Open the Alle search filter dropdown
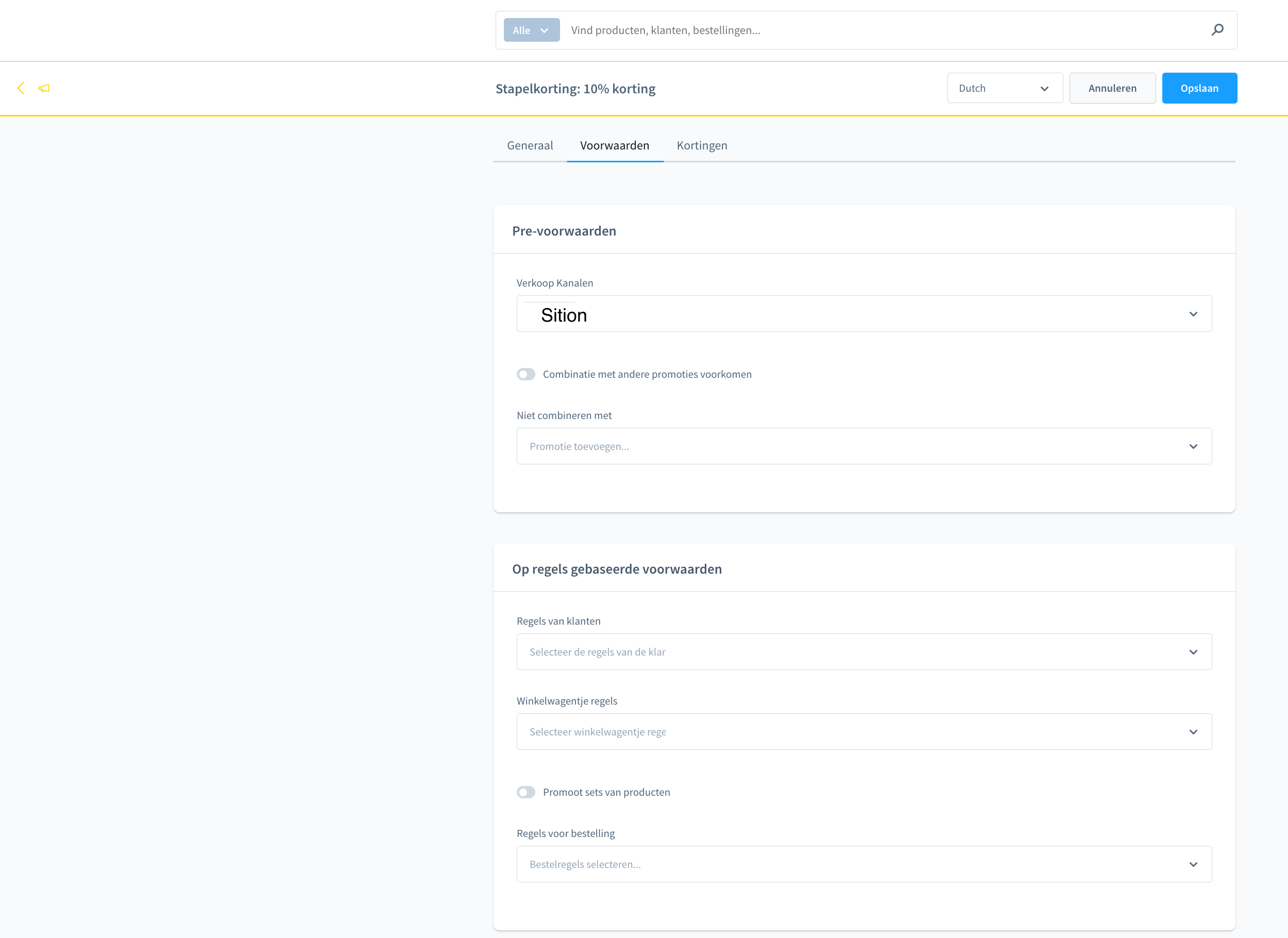1288x938 pixels. pyautogui.click(x=531, y=30)
